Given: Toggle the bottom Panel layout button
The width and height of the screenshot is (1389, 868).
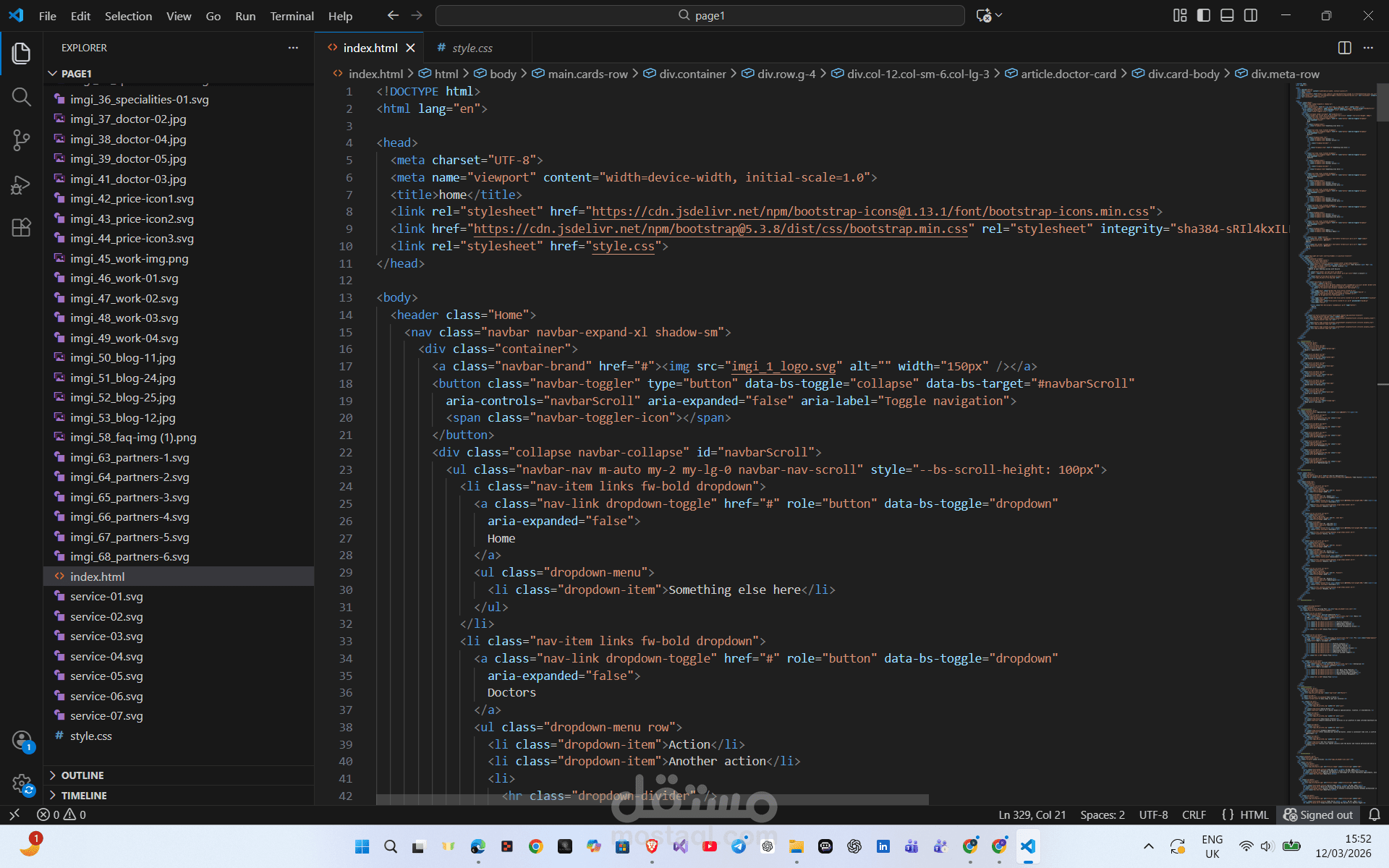Looking at the screenshot, I should click(x=1227, y=15).
